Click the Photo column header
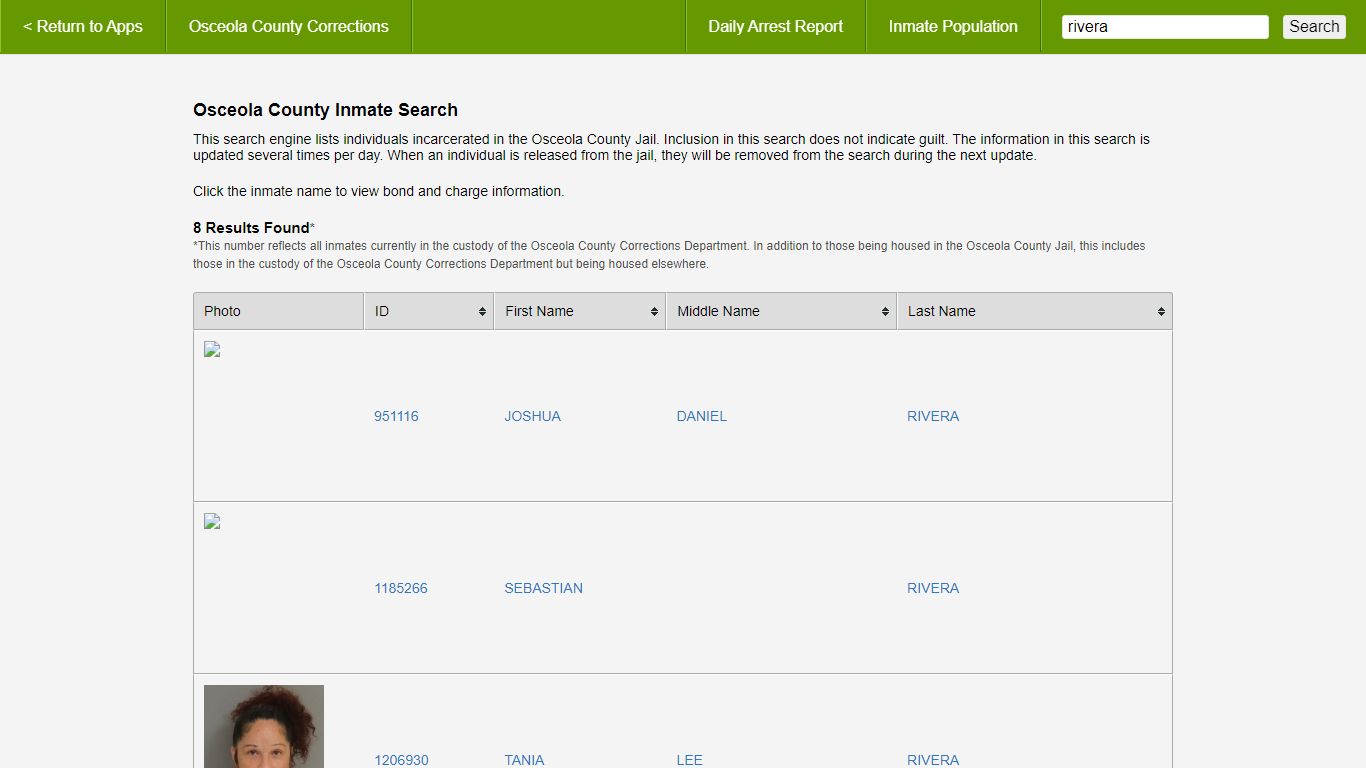This screenshot has height=768, width=1366. pos(279,311)
